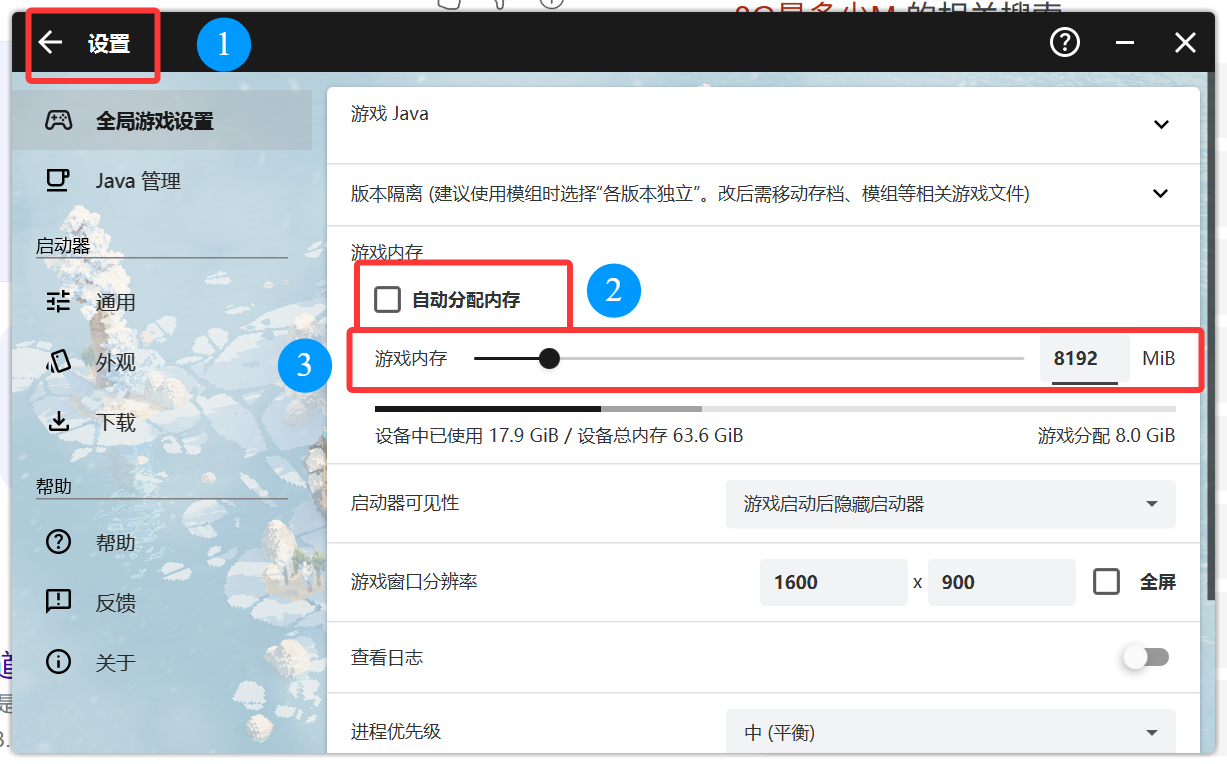Select 全局游戏设置 in the sidebar

(162, 121)
